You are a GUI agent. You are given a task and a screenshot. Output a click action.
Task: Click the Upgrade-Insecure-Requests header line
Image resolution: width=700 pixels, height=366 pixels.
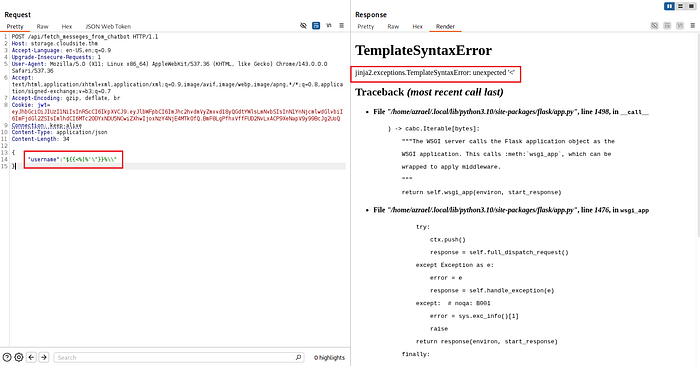click(x=56, y=57)
